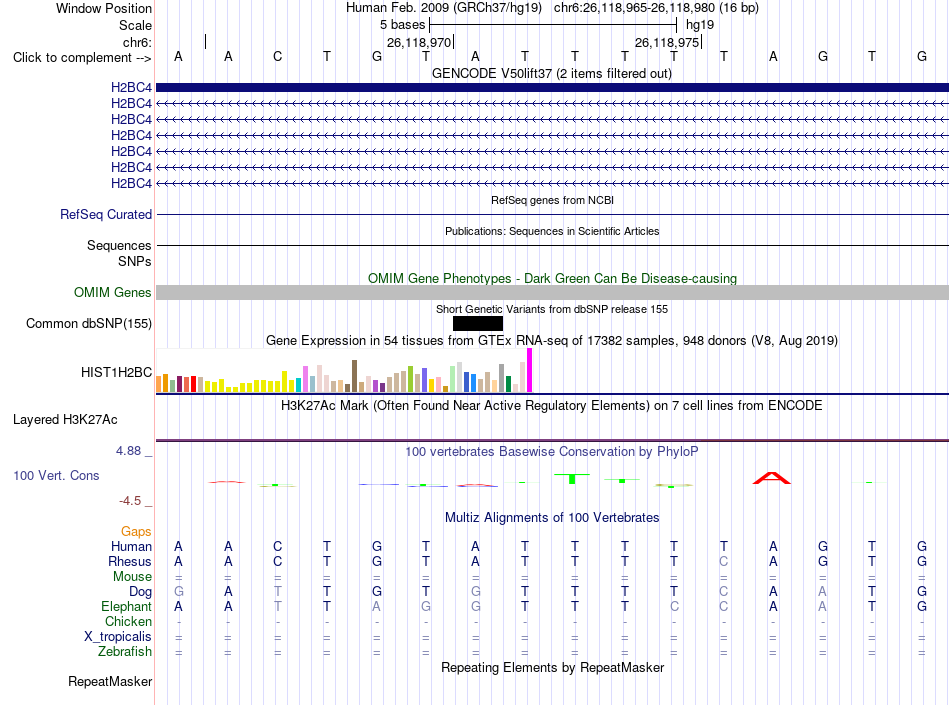Select the 'Elephant' alignment row label
This screenshot has width=950, height=705.
pyautogui.click(x=126, y=606)
